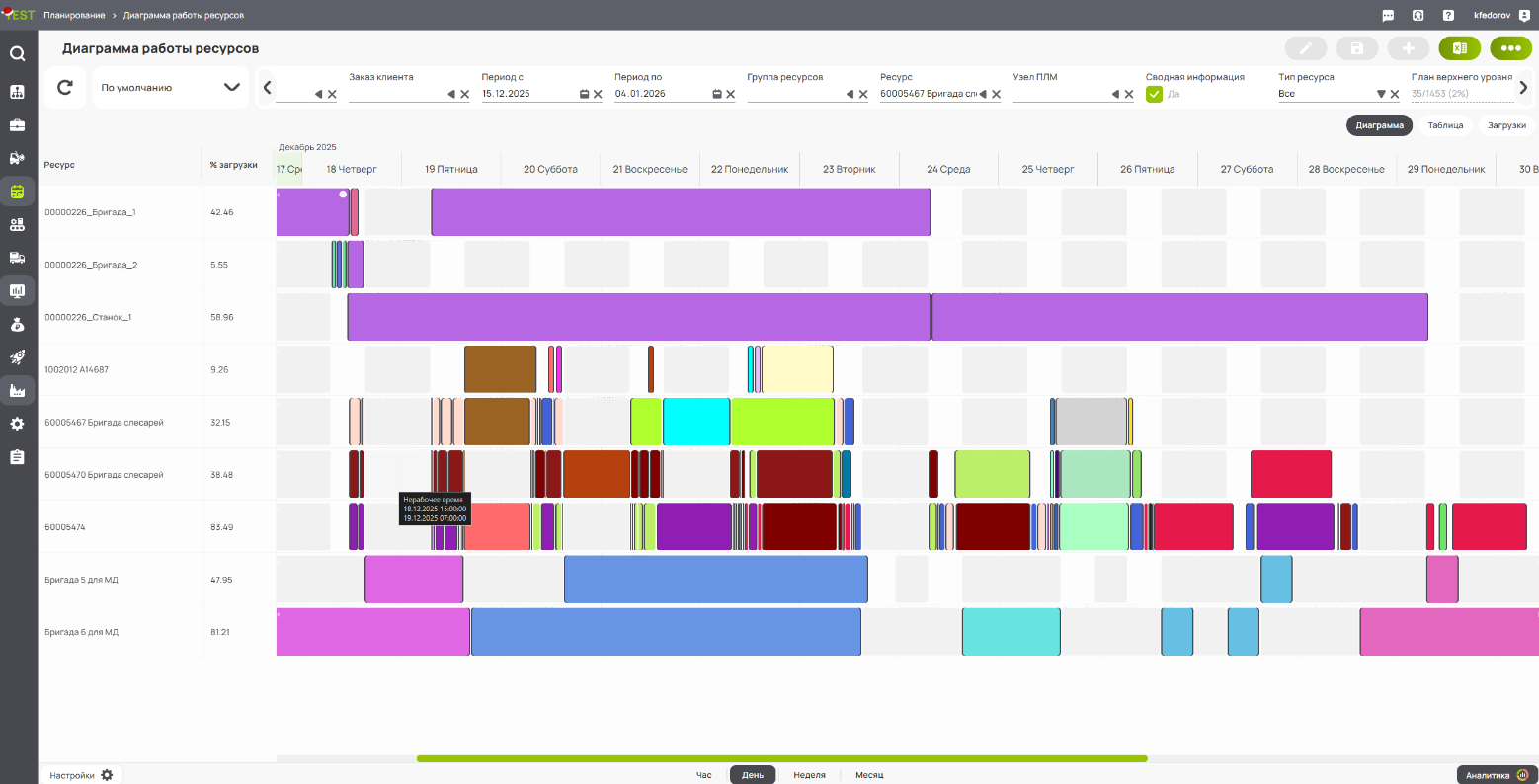The width and height of the screenshot is (1539, 784).
Task: Clear the Ресурс filter with X
Action: click(x=996, y=94)
